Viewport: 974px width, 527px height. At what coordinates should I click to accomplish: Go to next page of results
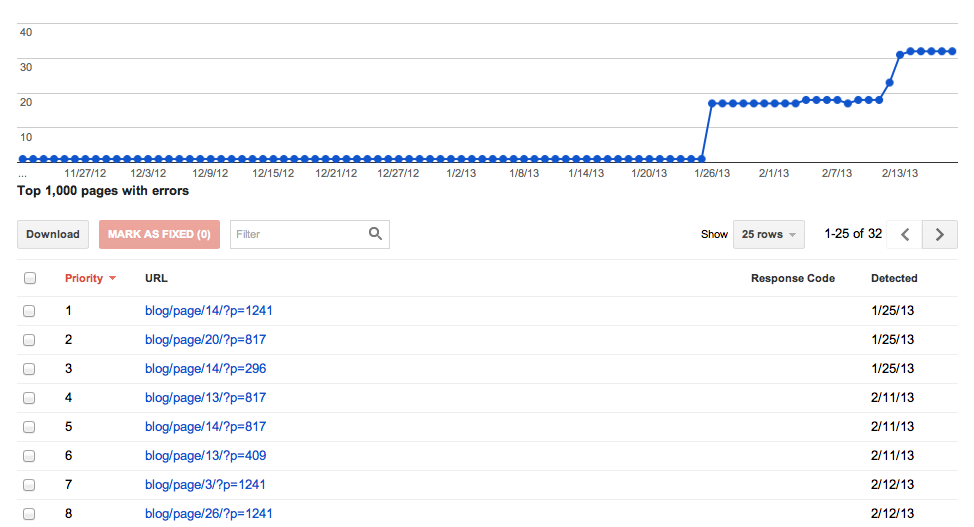(940, 234)
